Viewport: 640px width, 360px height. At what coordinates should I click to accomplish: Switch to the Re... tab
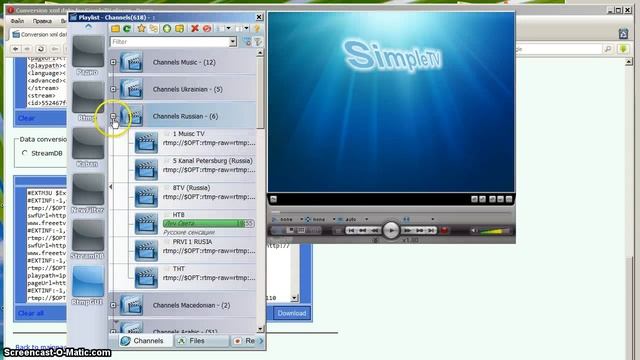point(244,341)
